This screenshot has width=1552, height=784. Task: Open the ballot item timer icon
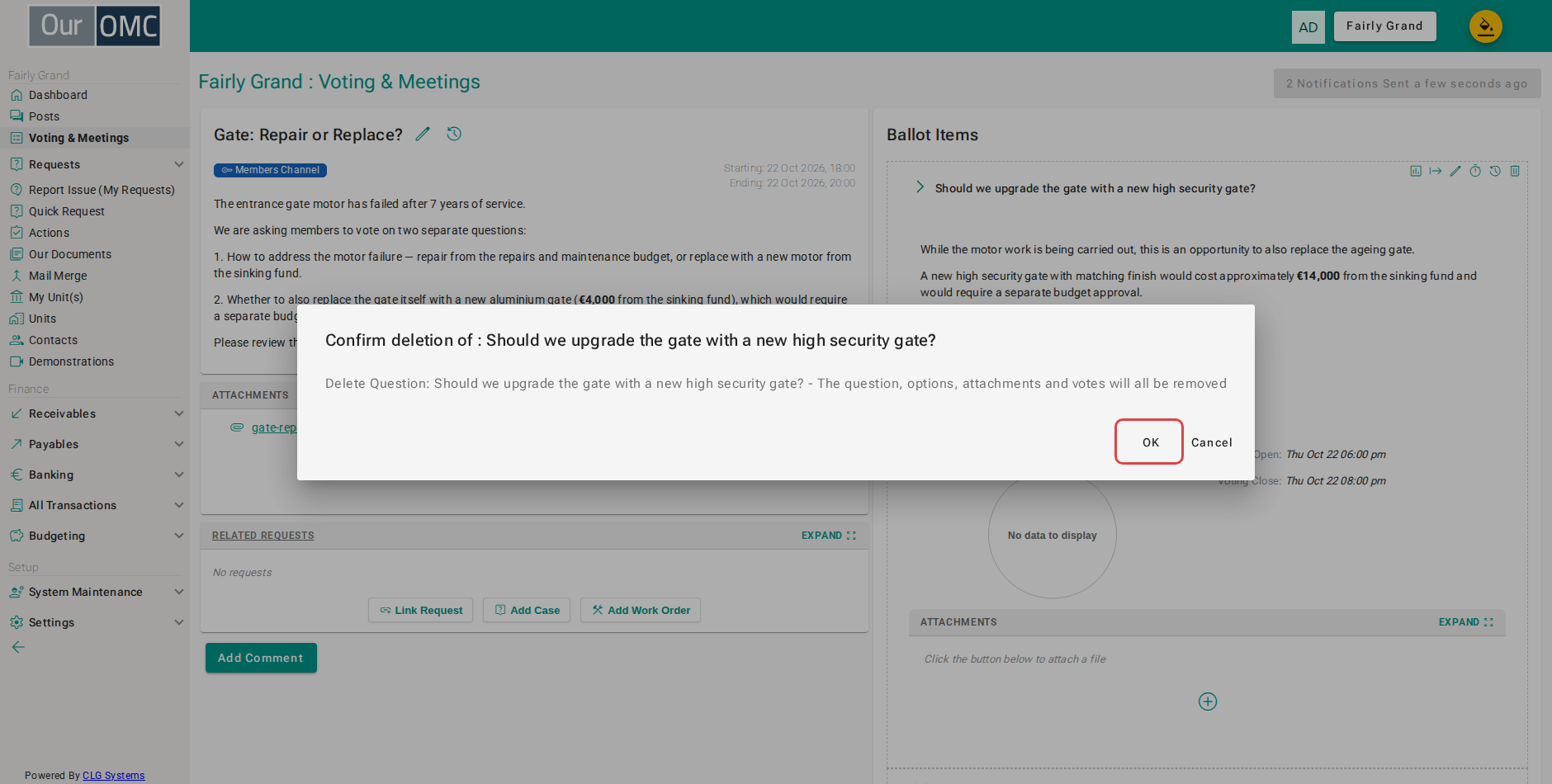pos(1475,171)
